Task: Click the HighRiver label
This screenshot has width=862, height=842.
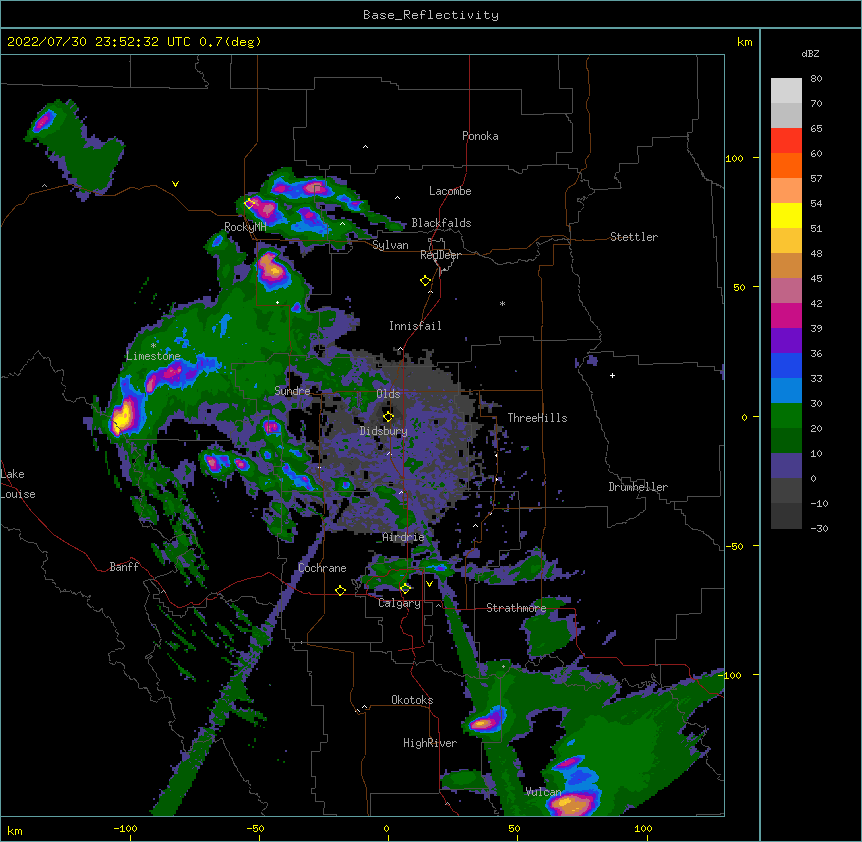Action: point(430,743)
